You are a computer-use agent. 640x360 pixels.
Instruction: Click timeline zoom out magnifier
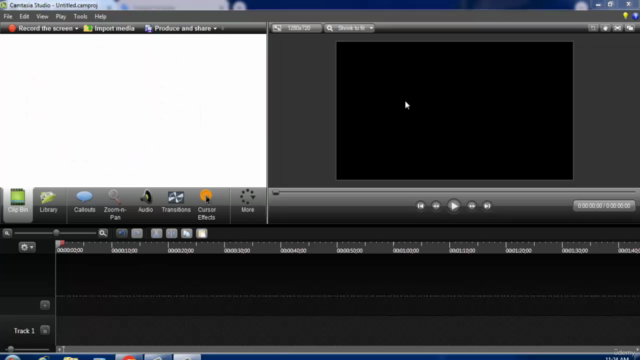pyautogui.click(x=7, y=233)
